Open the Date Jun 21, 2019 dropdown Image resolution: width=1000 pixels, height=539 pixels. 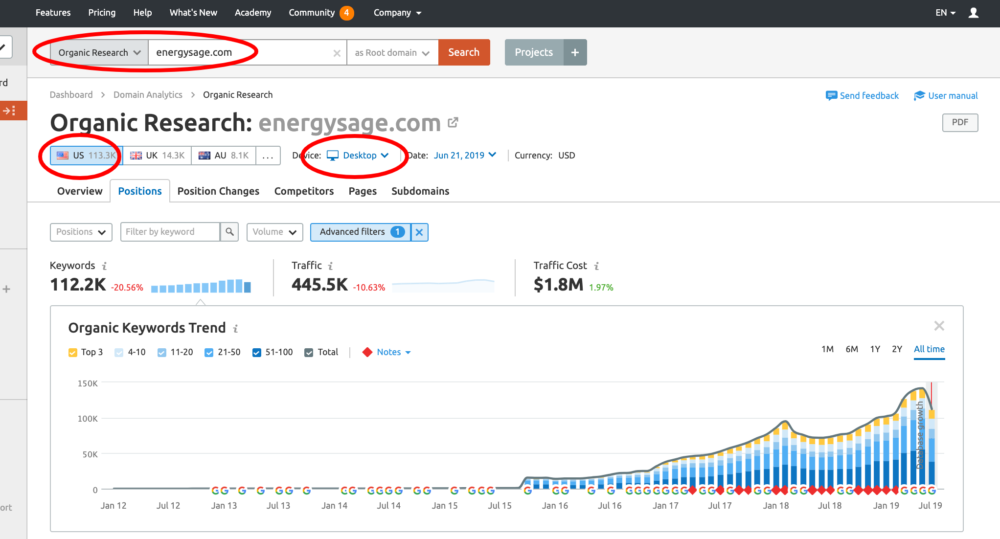coord(465,156)
